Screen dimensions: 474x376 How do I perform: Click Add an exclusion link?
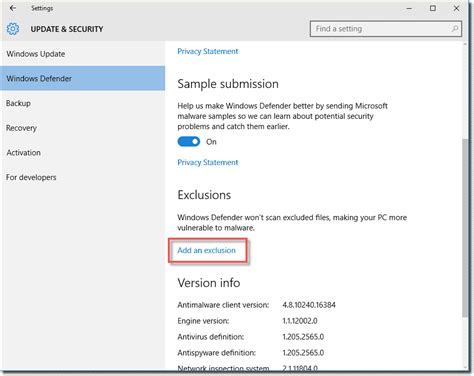[x=206, y=250]
